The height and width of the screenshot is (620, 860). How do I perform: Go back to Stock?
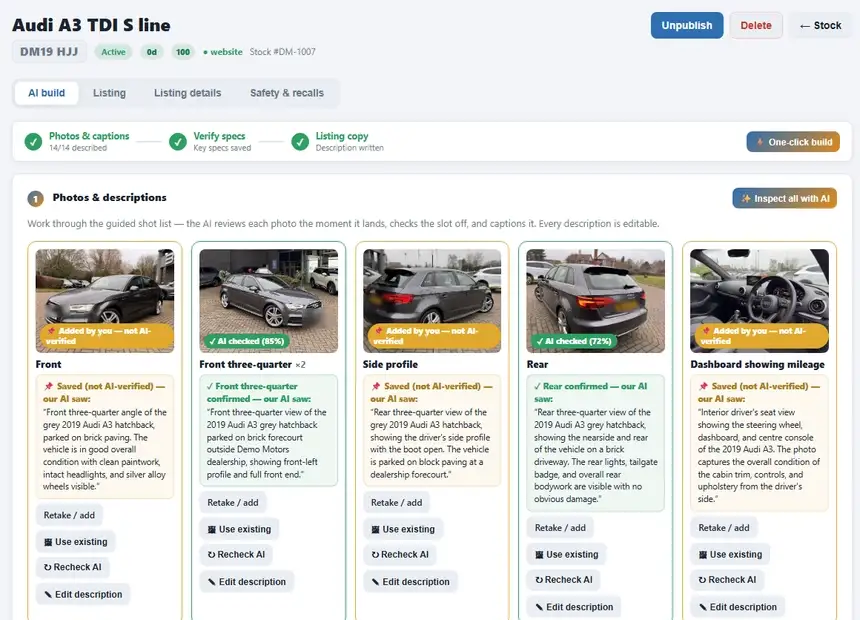point(820,25)
